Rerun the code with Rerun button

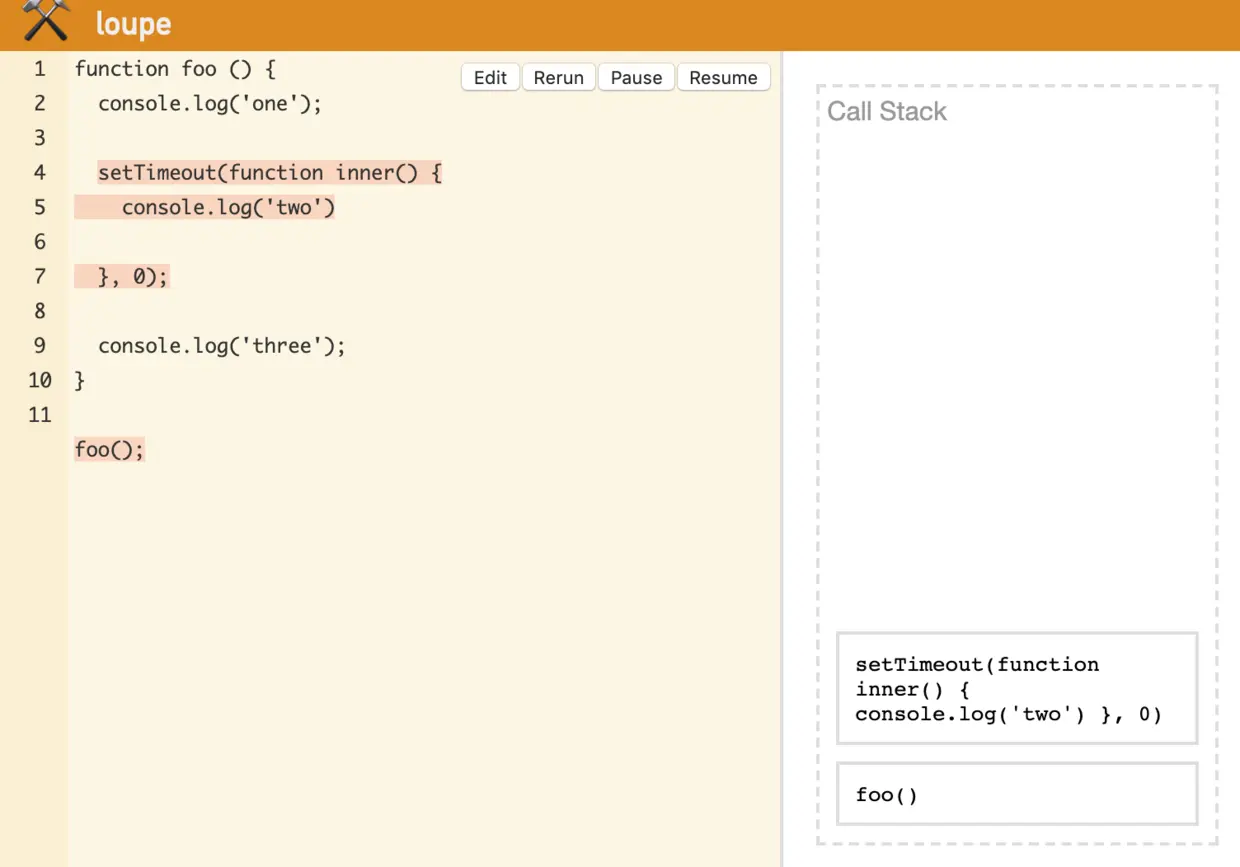click(558, 78)
